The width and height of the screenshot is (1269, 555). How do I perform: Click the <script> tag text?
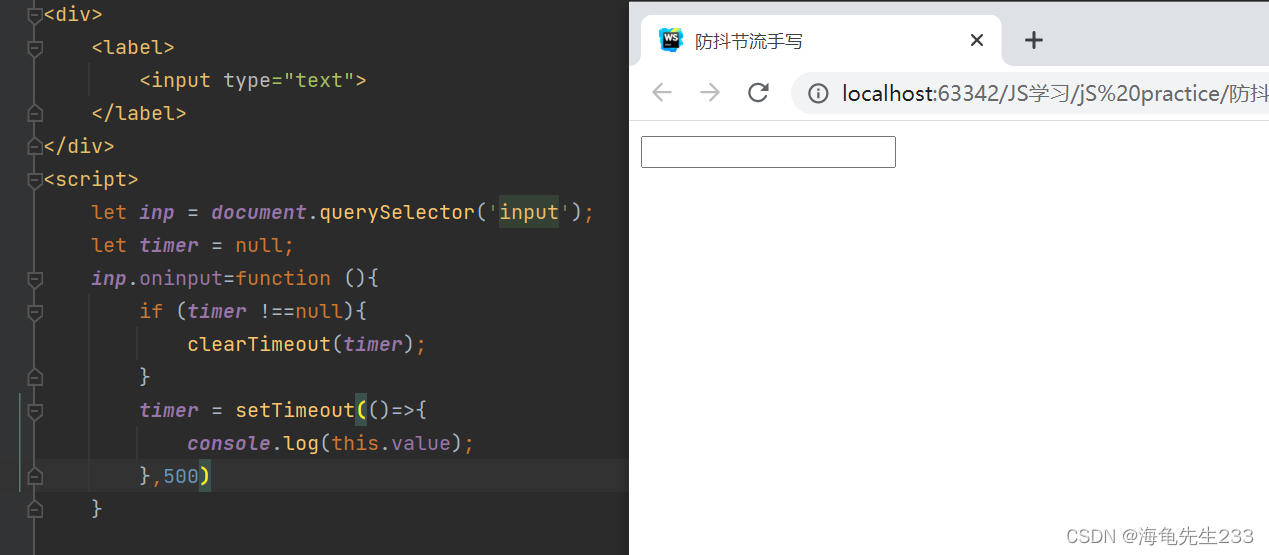(x=91, y=179)
